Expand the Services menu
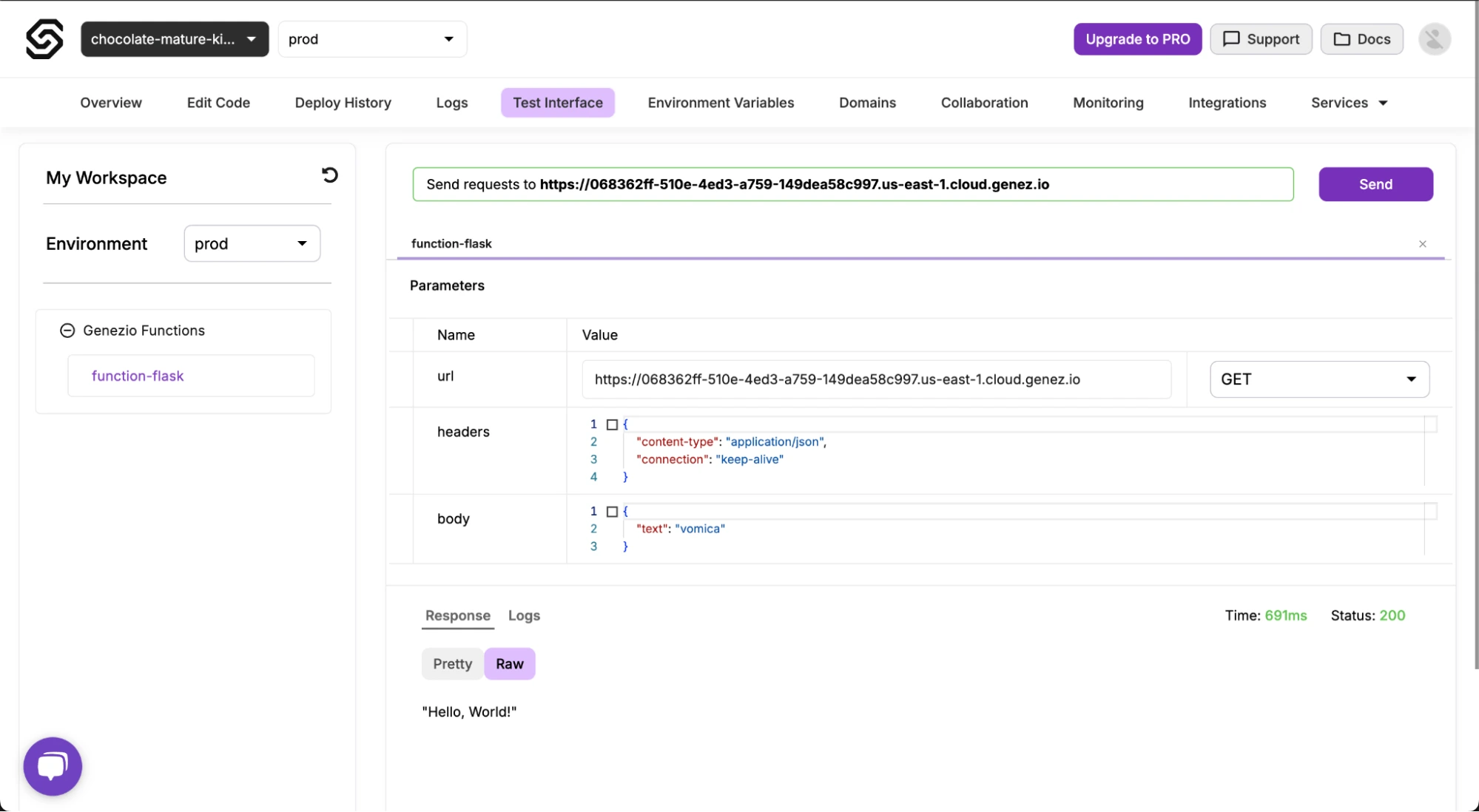Viewport: 1479px width, 812px height. point(1349,103)
